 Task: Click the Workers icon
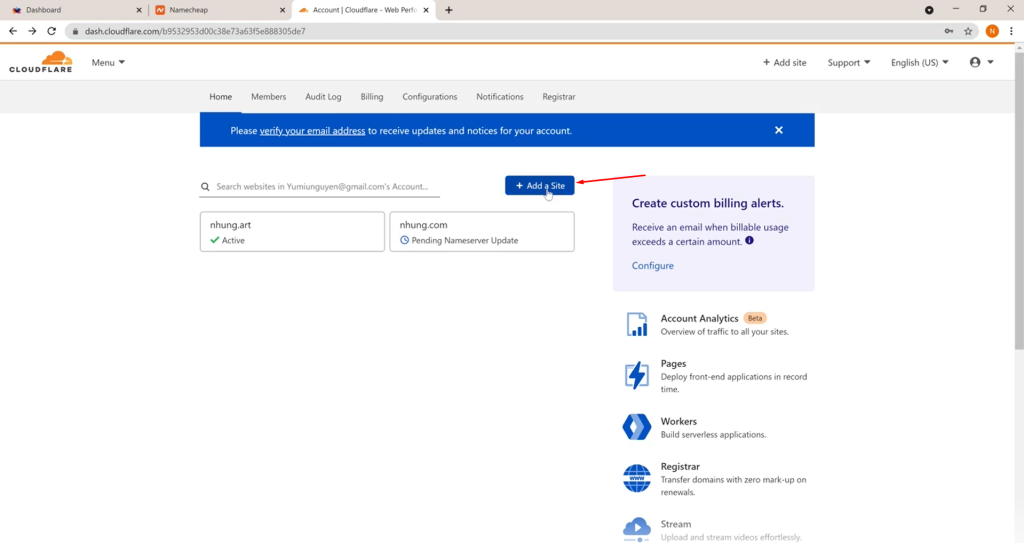coord(637,427)
